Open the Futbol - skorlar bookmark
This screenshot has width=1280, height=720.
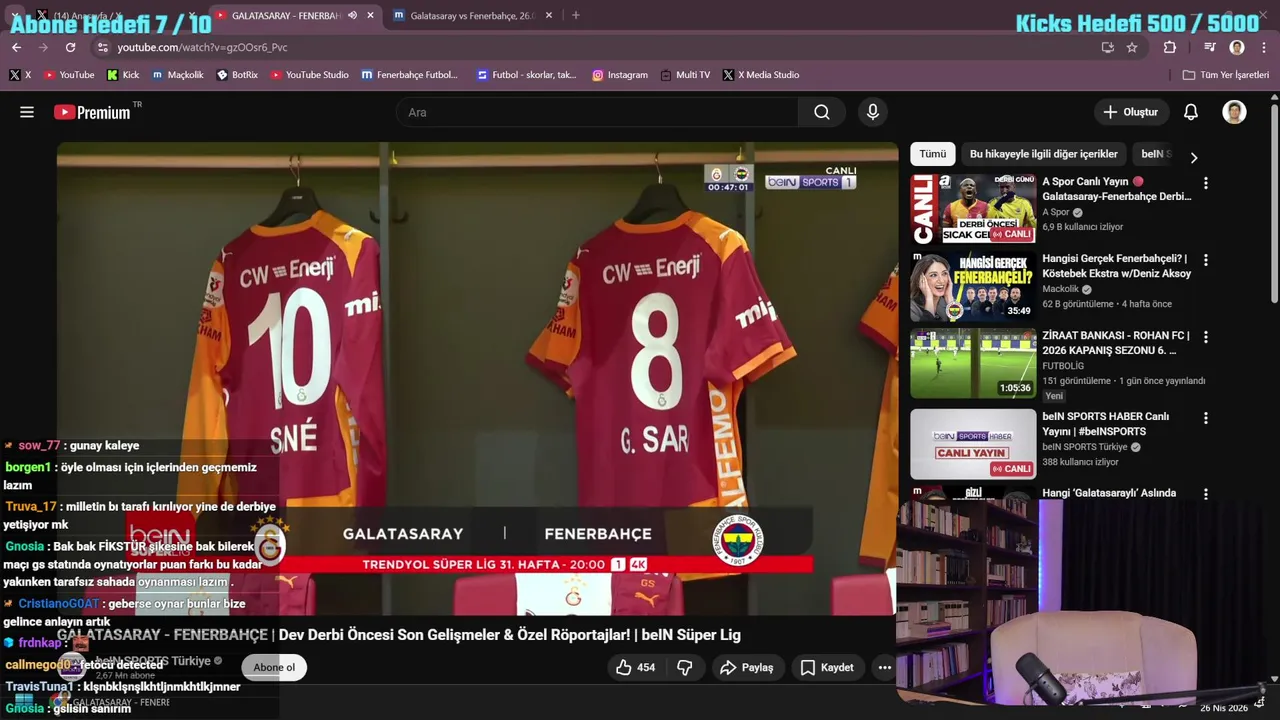point(527,75)
